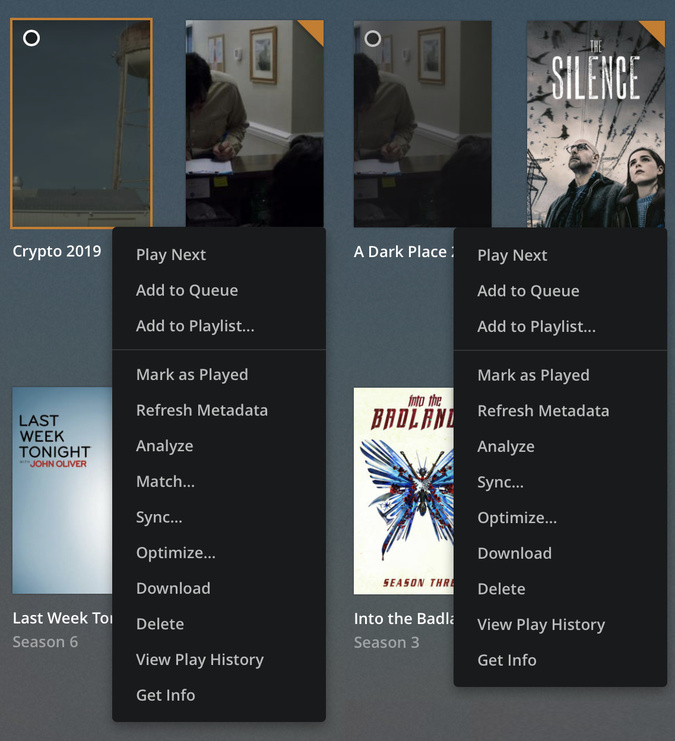Image resolution: width=675 pixels, height=741 pixels.
Task: Open the Into the Badlands poster
Action: pos(404,491)
